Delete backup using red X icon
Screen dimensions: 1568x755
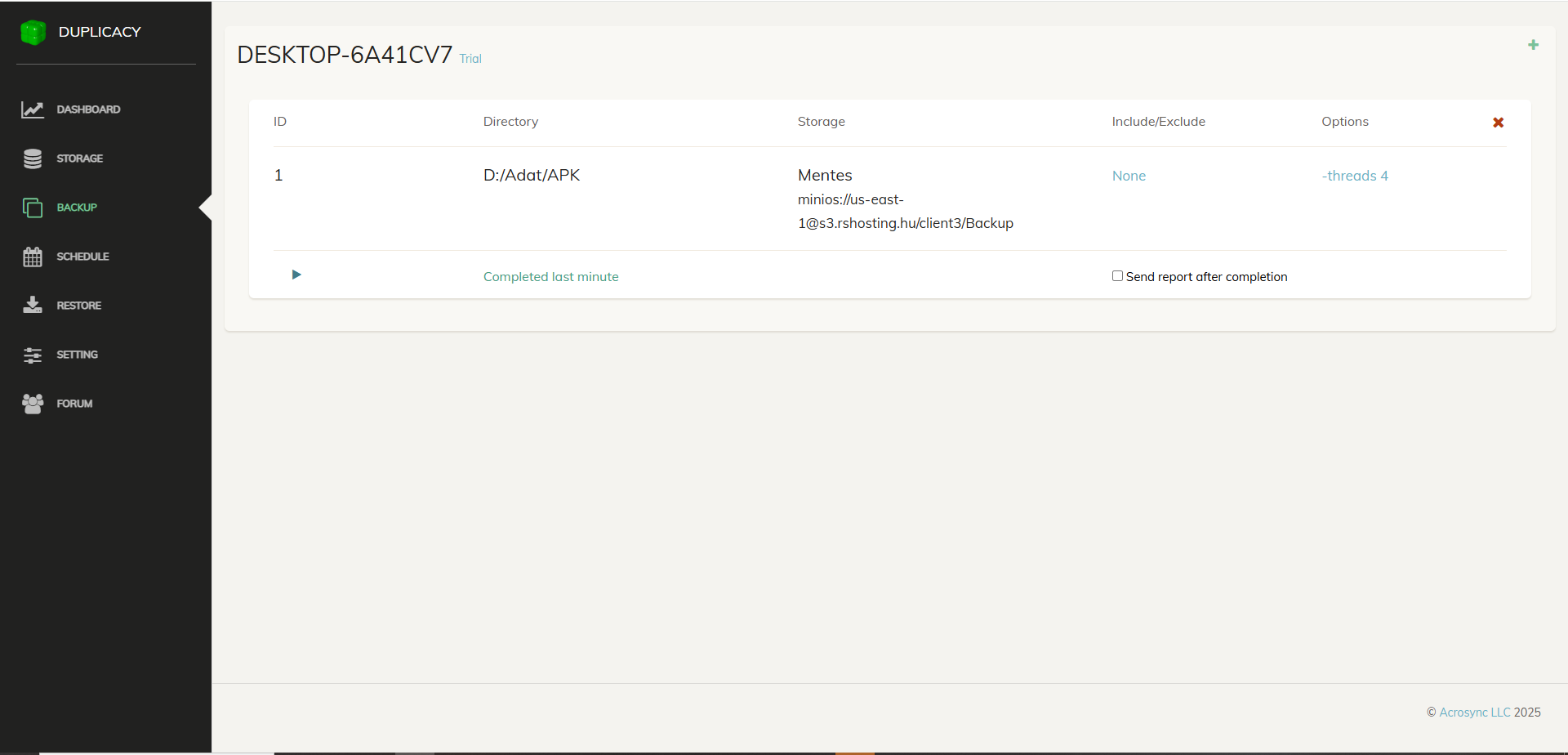[1498, 123]
